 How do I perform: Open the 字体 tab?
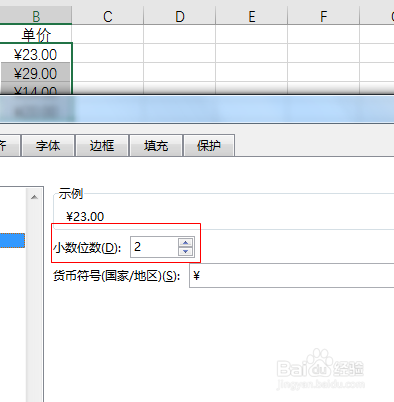tap(48, 146)
